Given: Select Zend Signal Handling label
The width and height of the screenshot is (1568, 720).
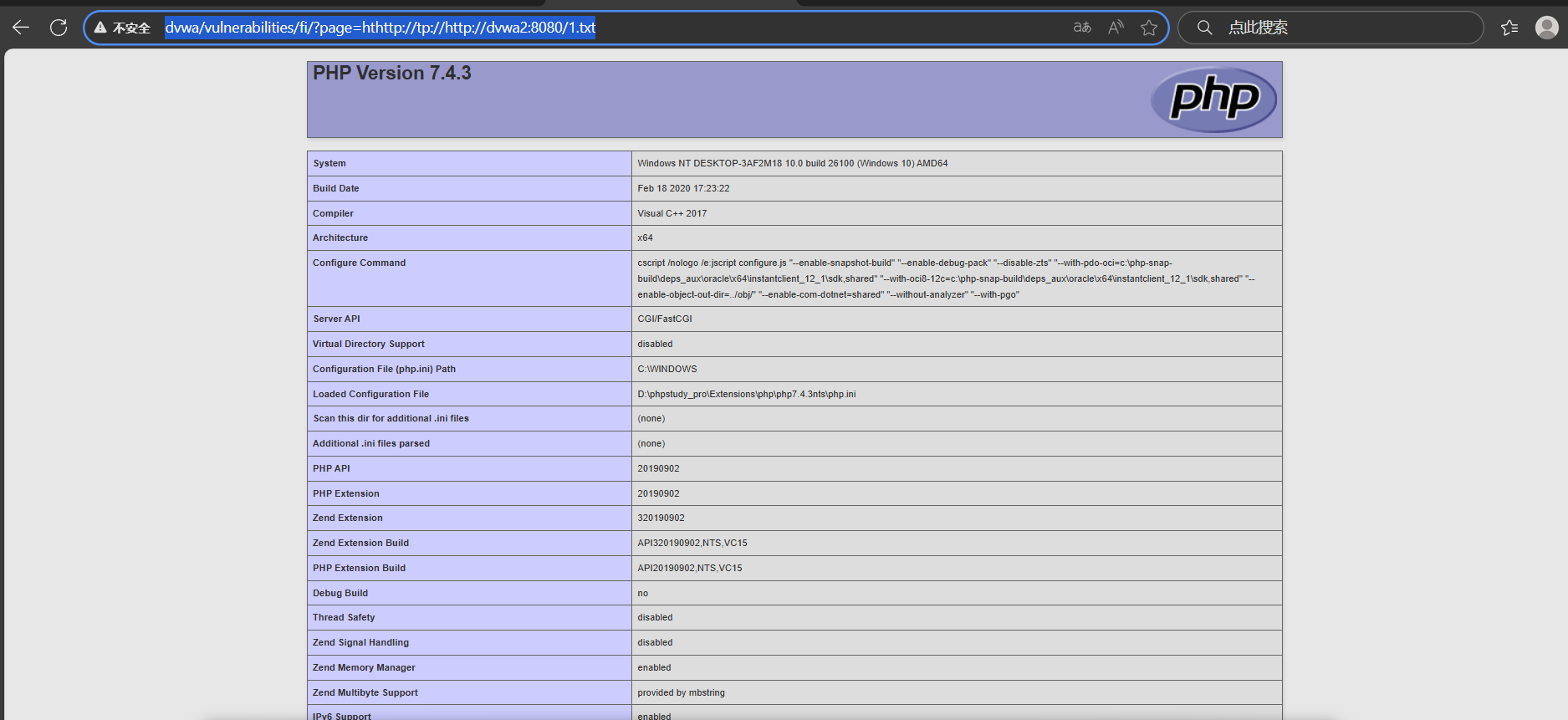Looking at the screenshot, I should (361, 643).
